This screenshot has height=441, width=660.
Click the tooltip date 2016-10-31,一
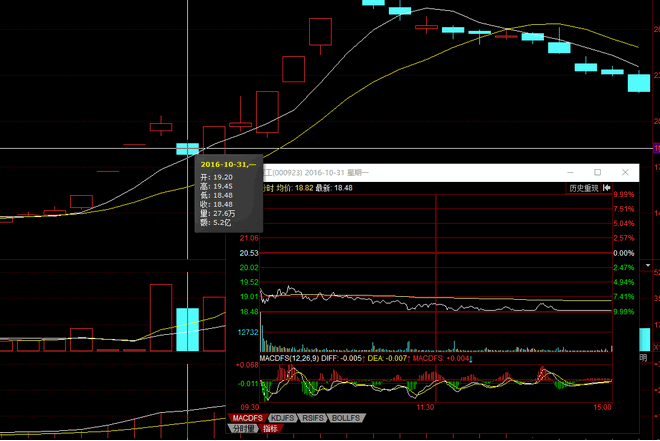pos(228,165)
